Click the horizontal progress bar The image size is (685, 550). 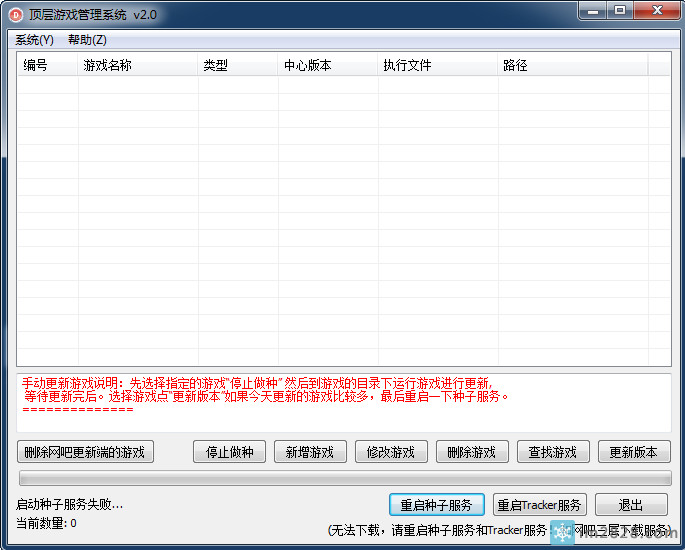tap(343, 478)
